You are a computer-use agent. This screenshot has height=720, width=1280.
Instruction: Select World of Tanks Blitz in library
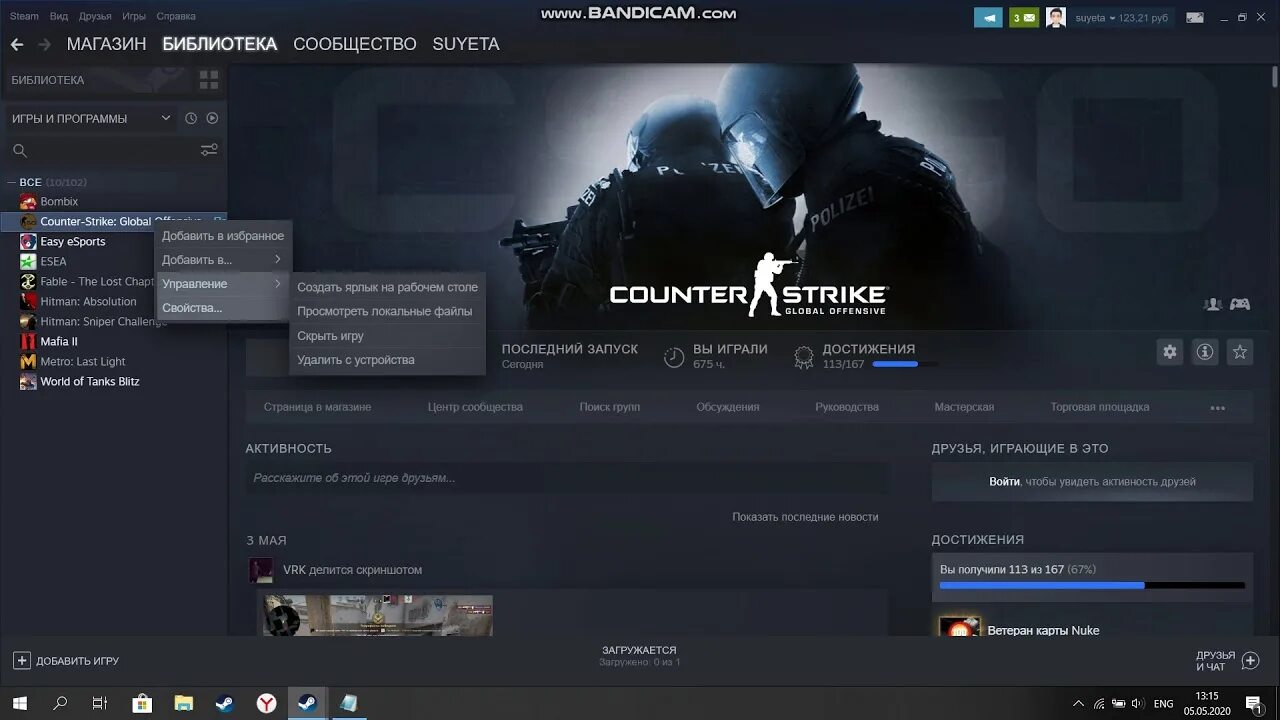pyautogui.click(x=90, y=381)
